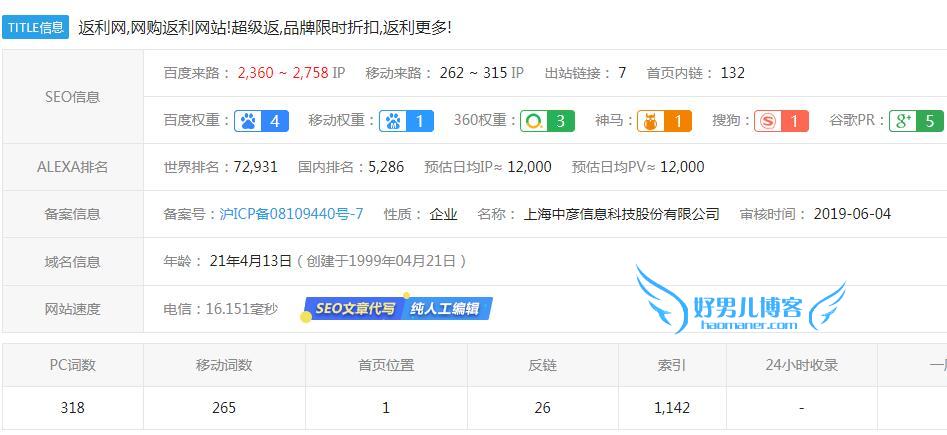Click the mobile weight paw badge showing 1
Viewport: 947px width, 435px height.
pos(406,121)
